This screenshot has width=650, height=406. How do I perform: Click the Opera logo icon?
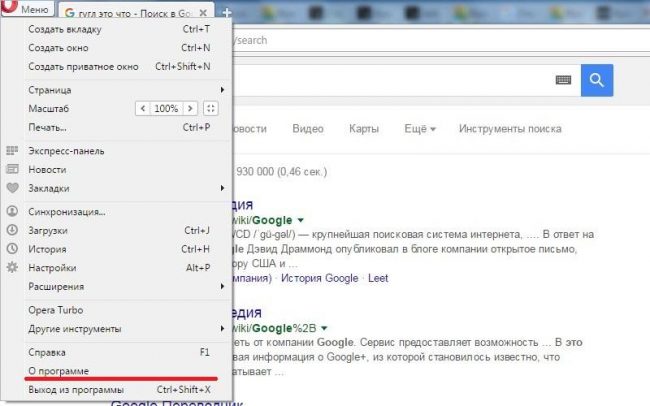pos(9,6)
